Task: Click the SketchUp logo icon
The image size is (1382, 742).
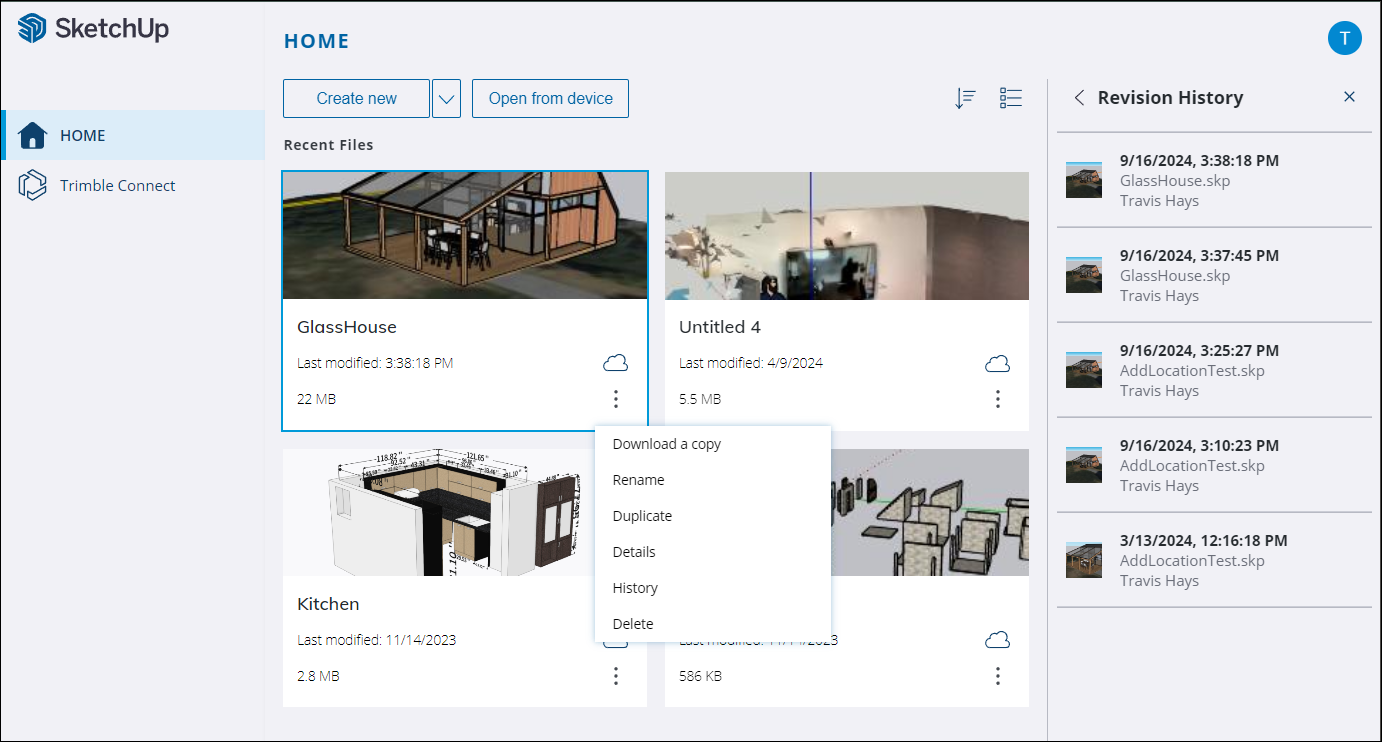Action: click(x=33, y=29)
